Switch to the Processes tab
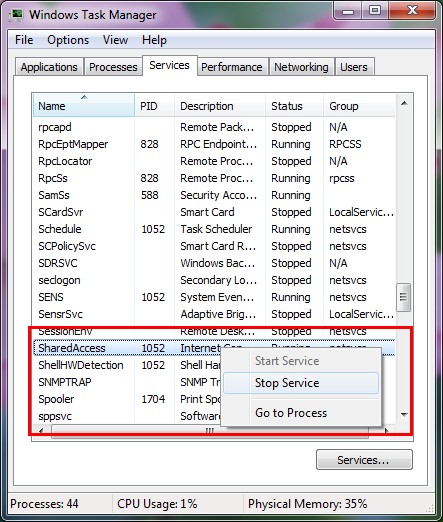 tap(113, 67)
